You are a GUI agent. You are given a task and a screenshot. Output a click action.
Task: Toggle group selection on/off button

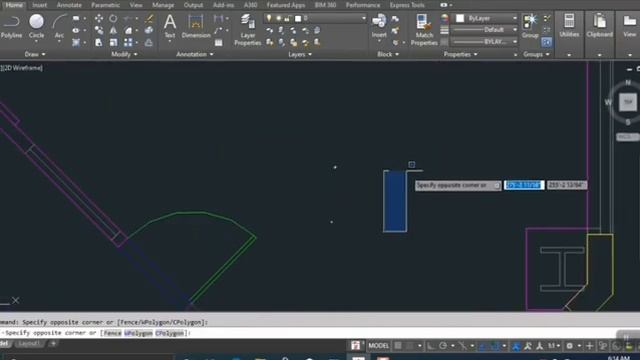click(x=547, y=42)
